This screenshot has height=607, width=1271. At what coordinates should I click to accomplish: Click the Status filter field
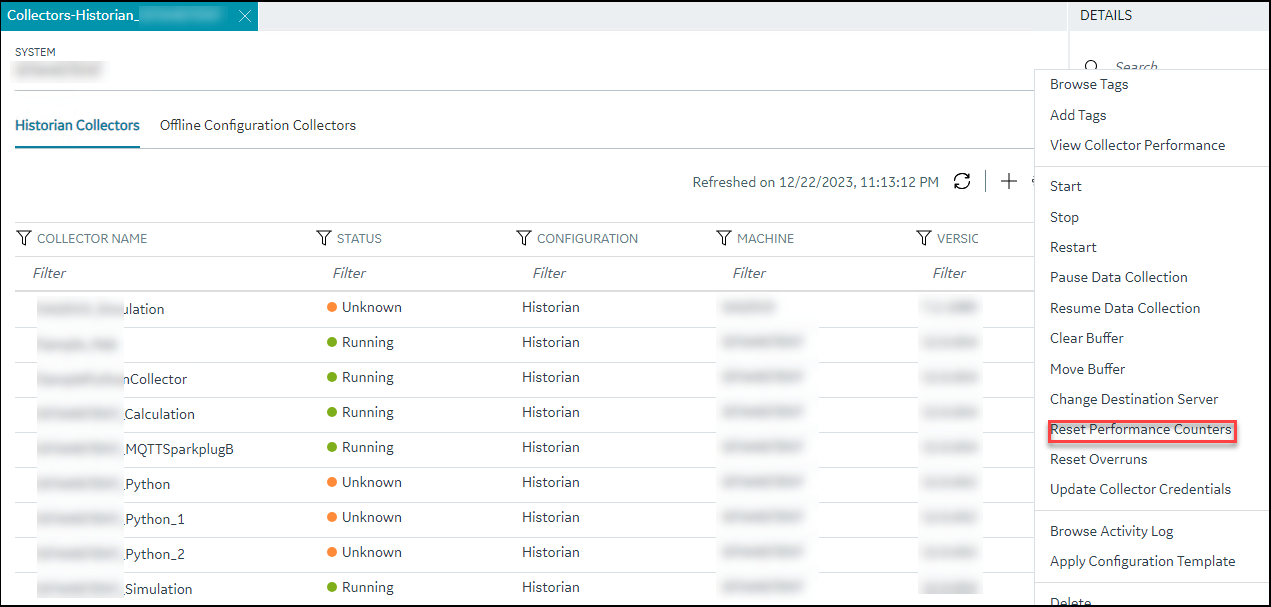(x=415, y=273)
